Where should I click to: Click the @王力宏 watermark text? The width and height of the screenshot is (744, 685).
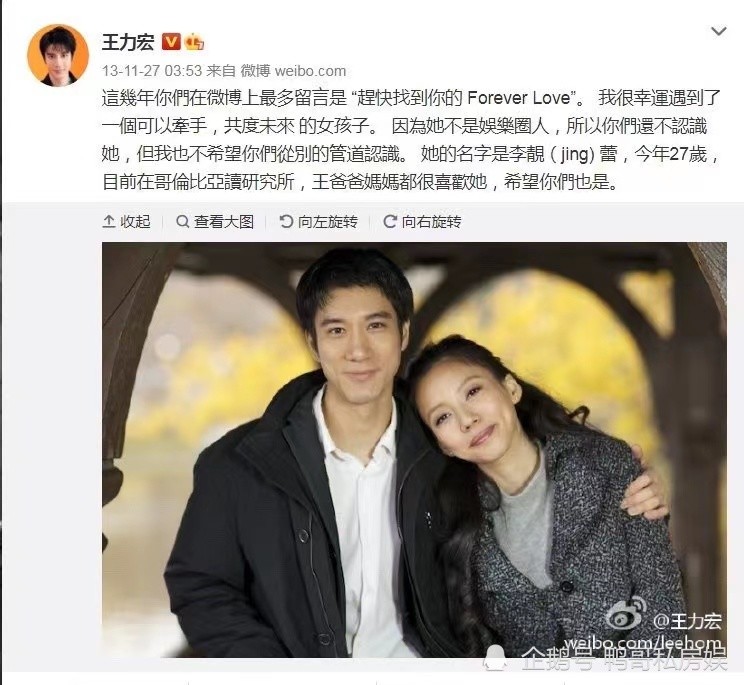pyautogui.click(x=687, y=620)
